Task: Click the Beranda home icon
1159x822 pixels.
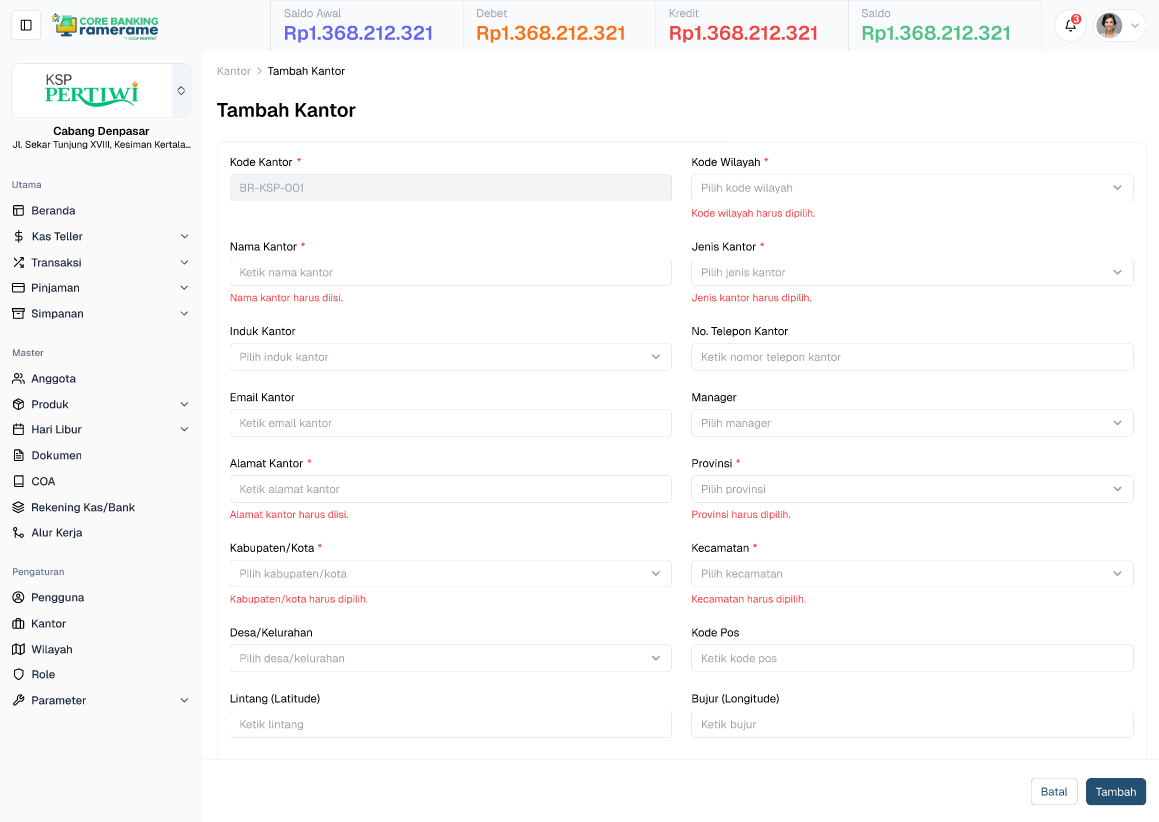Action: pos(18,211)
